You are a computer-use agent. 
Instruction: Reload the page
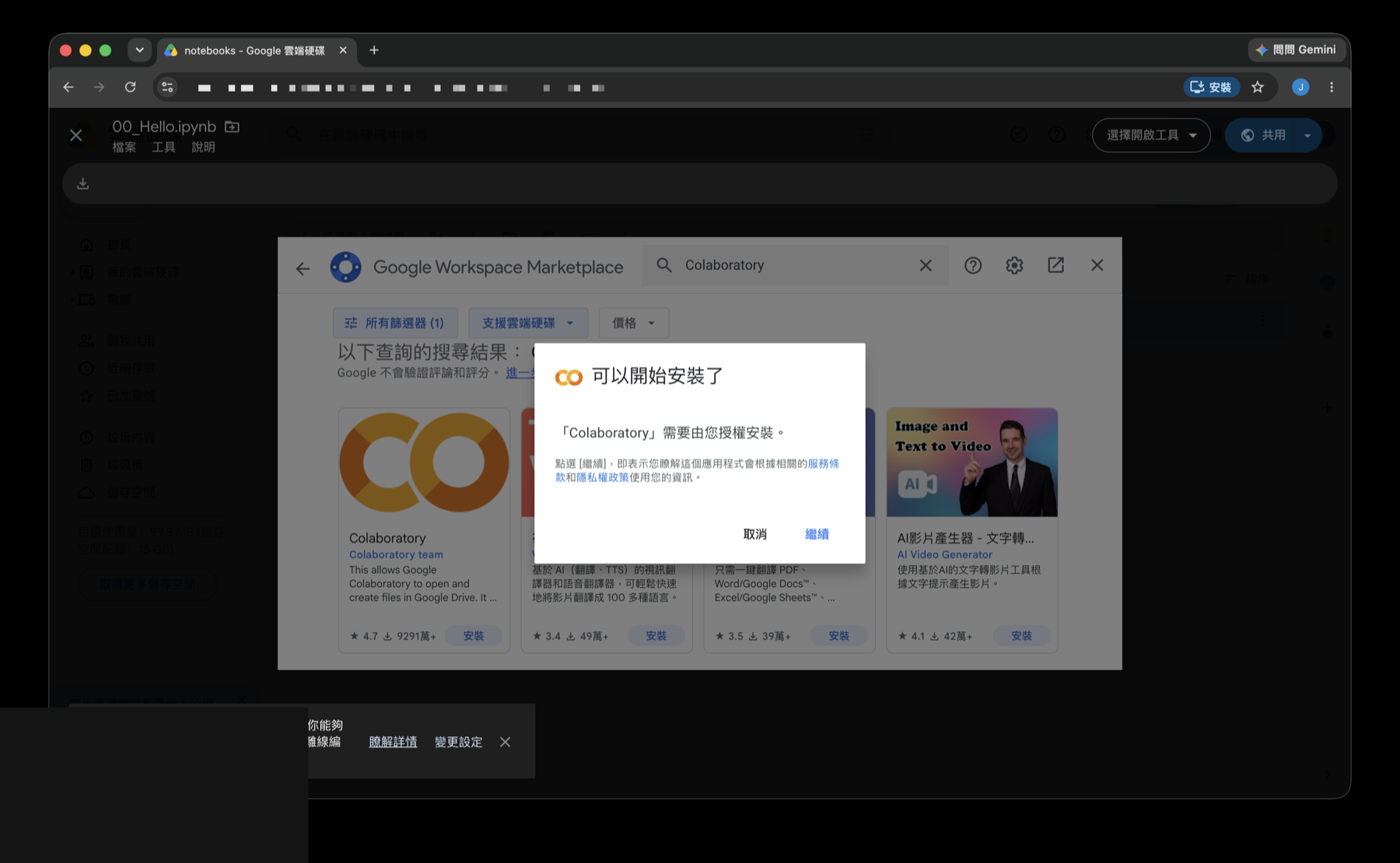(x=131, y=87)
